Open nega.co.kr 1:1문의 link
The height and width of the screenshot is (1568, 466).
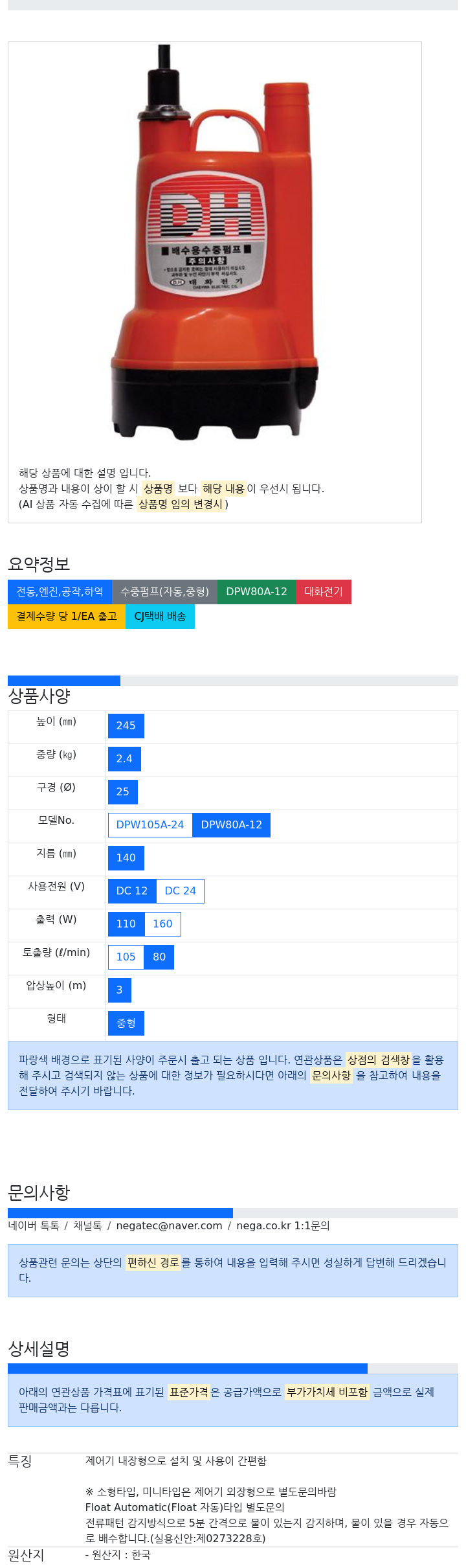point(283,1226)
